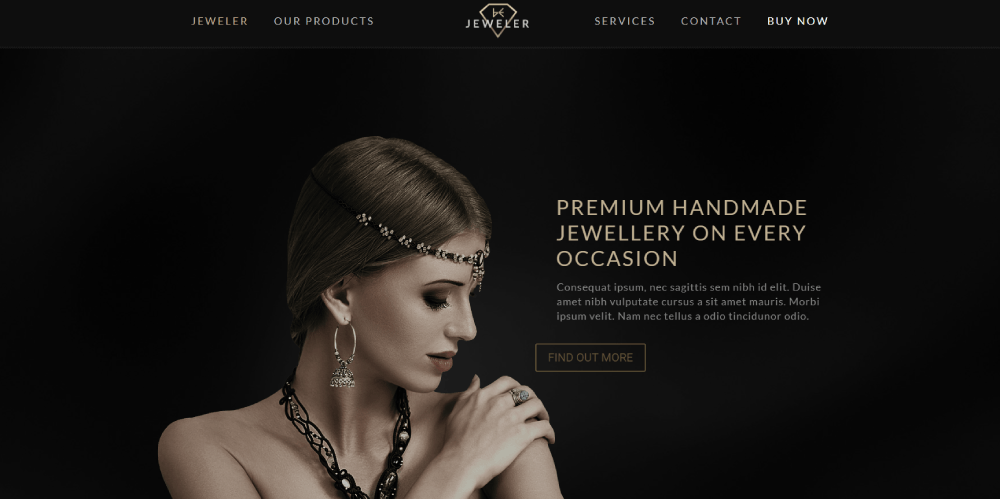
Task: Click the Consequat ipsum description paragraph
Action: pyautogui.click(x=688, y=301)
